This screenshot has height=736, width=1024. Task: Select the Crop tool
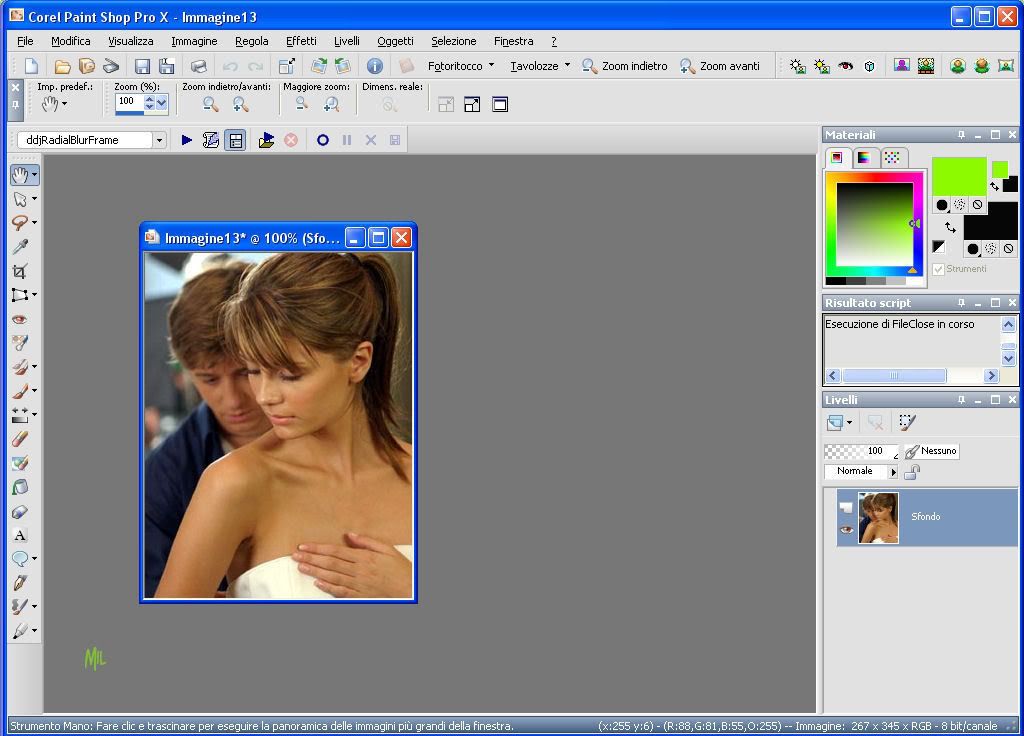pos(20,271)
